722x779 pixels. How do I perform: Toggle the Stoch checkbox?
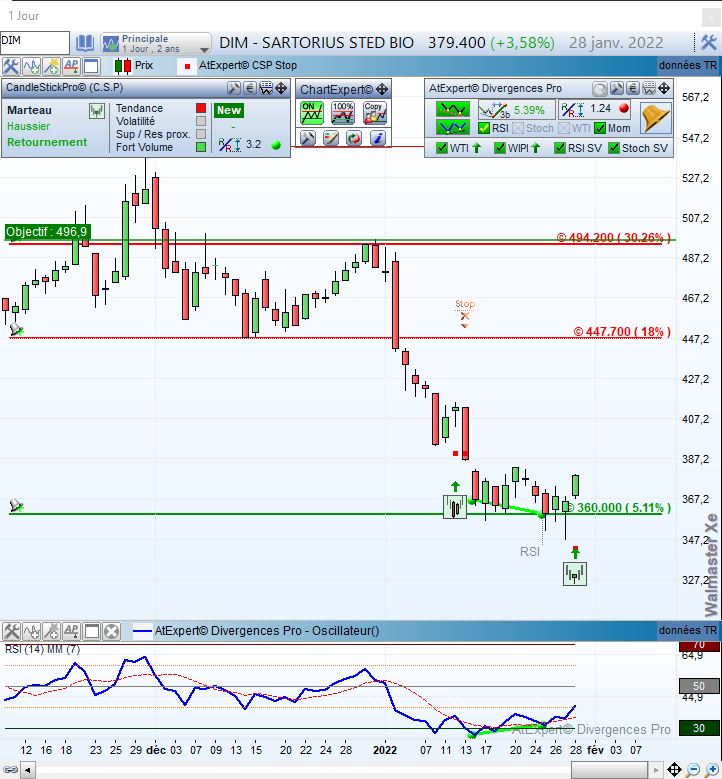click(x=518, y=128)
